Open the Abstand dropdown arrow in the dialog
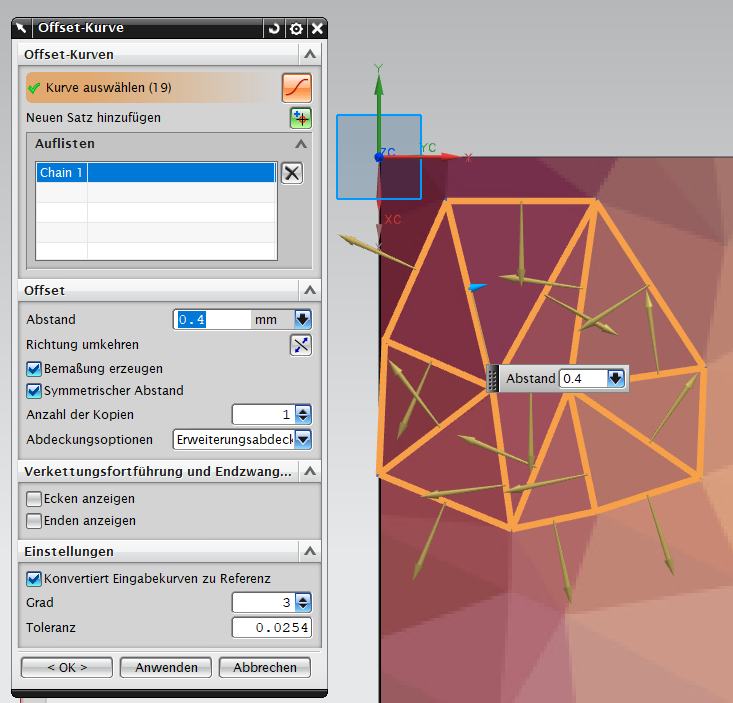The width and height of the screenshot is (733, 703). click(x=303, y=320)
